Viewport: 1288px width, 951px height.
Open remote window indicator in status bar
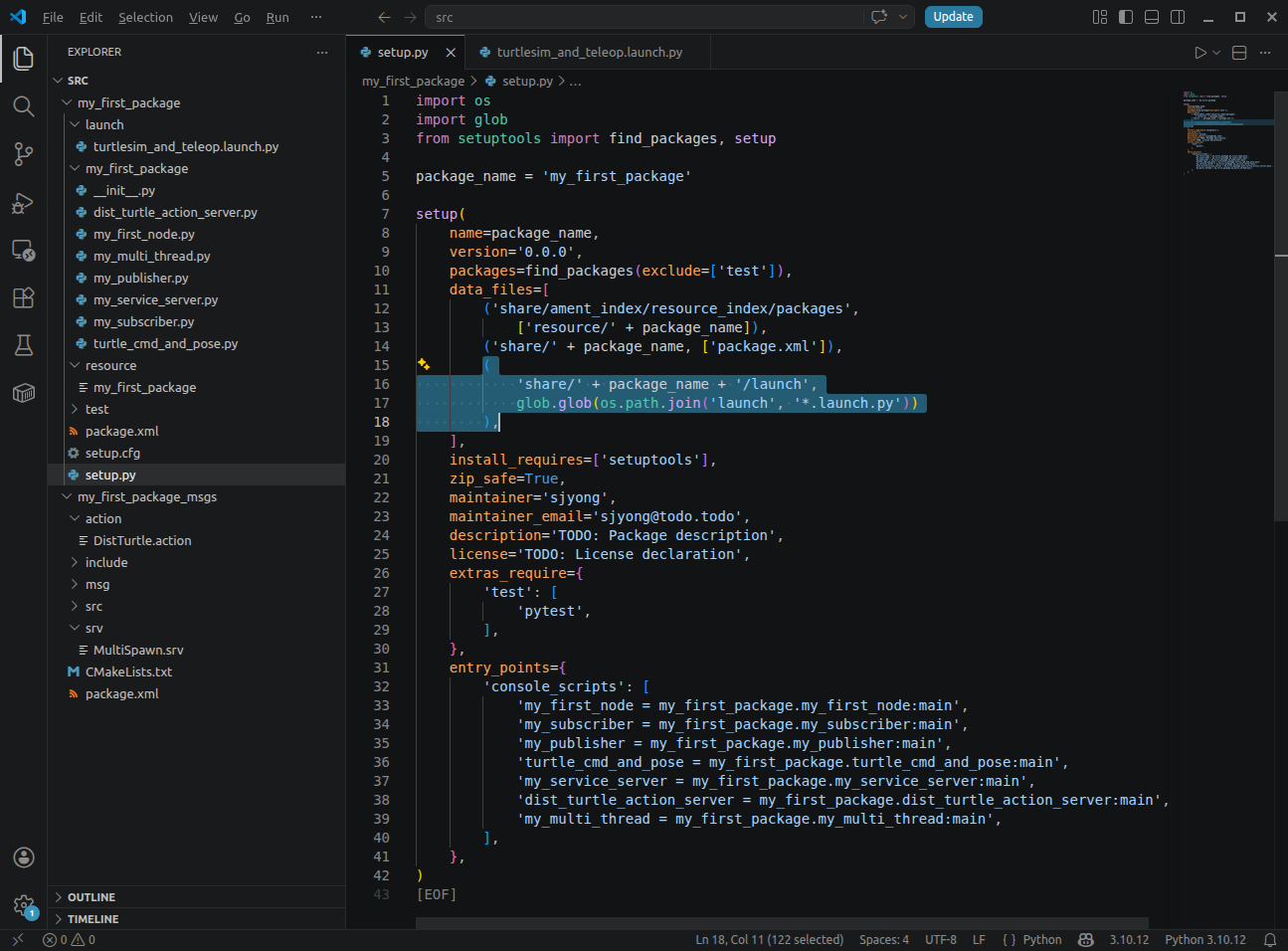tap(17, 939)
